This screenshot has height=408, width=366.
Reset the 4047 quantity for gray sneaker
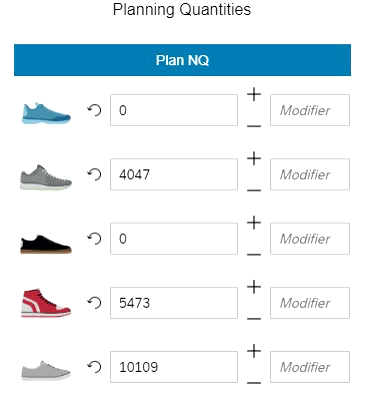click(94, 174)
